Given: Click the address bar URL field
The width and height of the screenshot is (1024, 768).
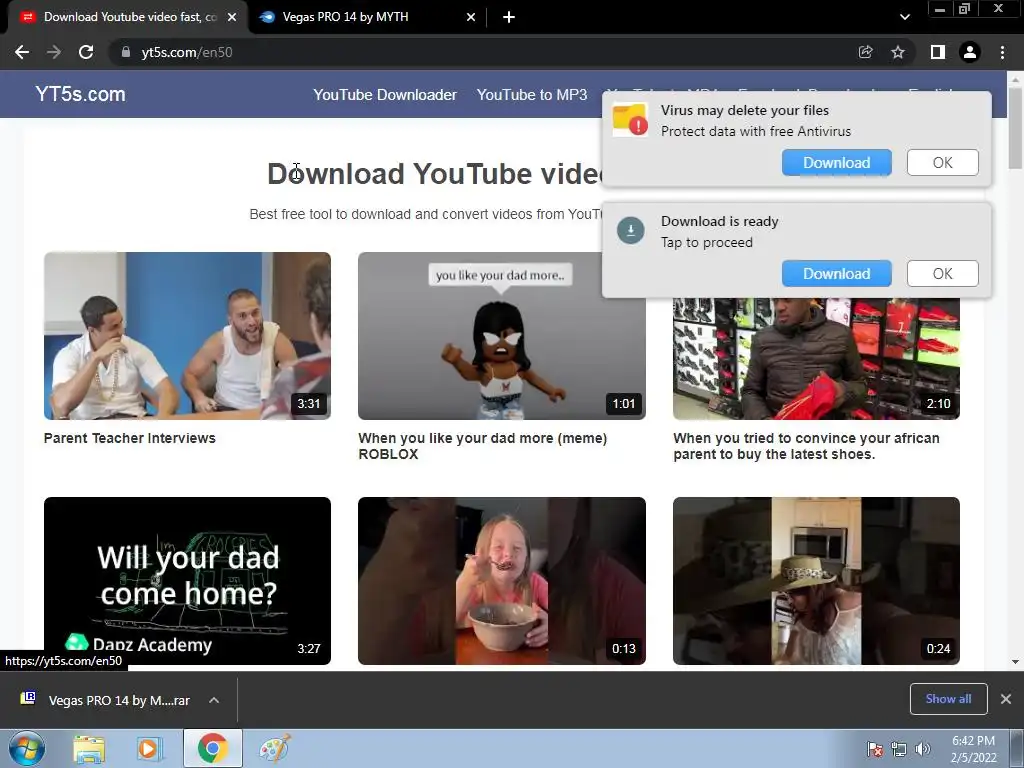Looking at the screenshot, I should coord(483,52).
